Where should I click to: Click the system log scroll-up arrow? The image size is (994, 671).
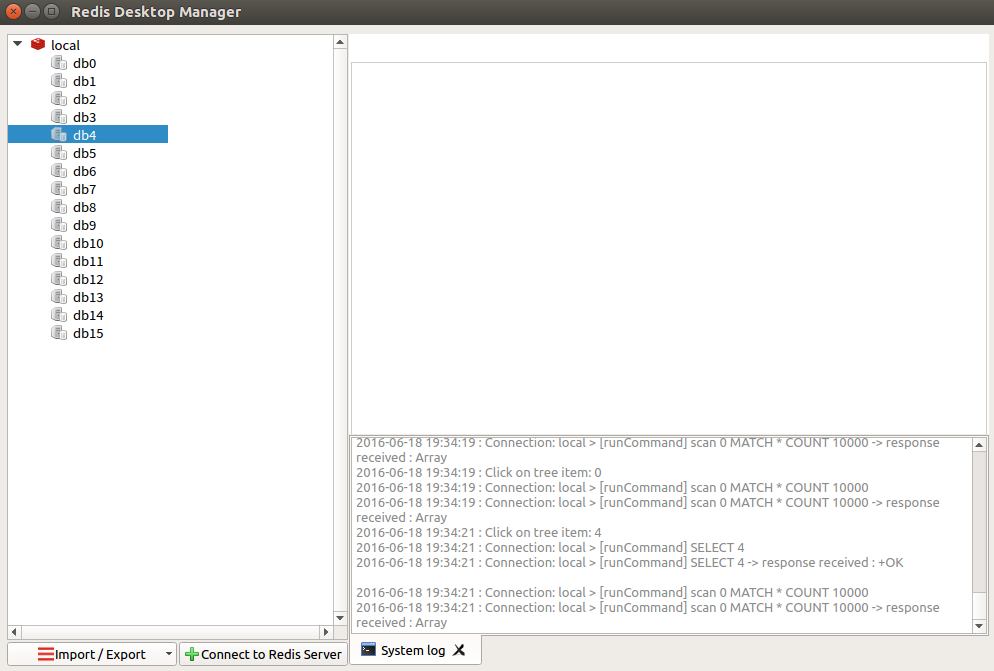(979, 445)
